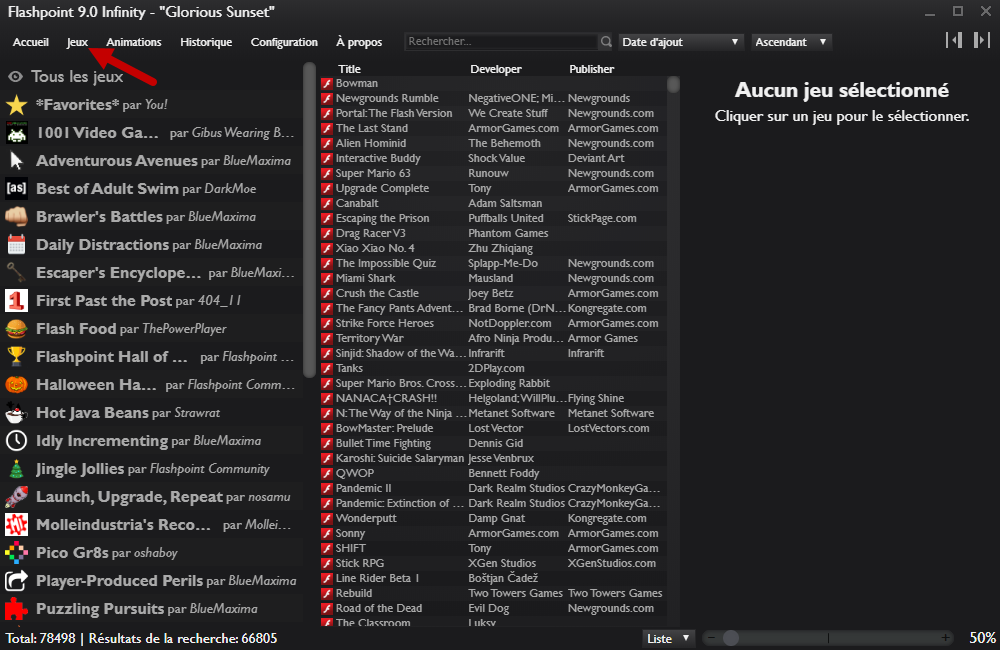This screenshot has height=650, width=1000.
Task: Click the Daily Distractions calendar icon
Action: [x=17, y=245]
